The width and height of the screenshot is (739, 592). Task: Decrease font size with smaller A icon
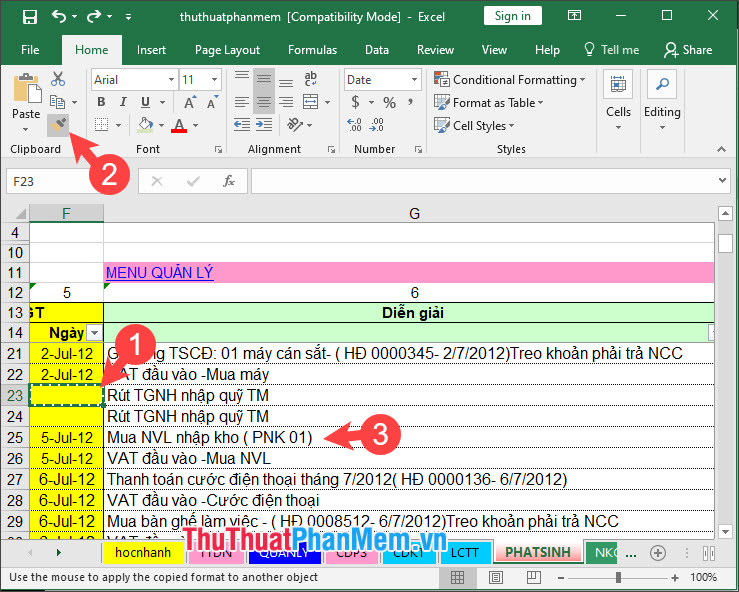pos(212,102)
